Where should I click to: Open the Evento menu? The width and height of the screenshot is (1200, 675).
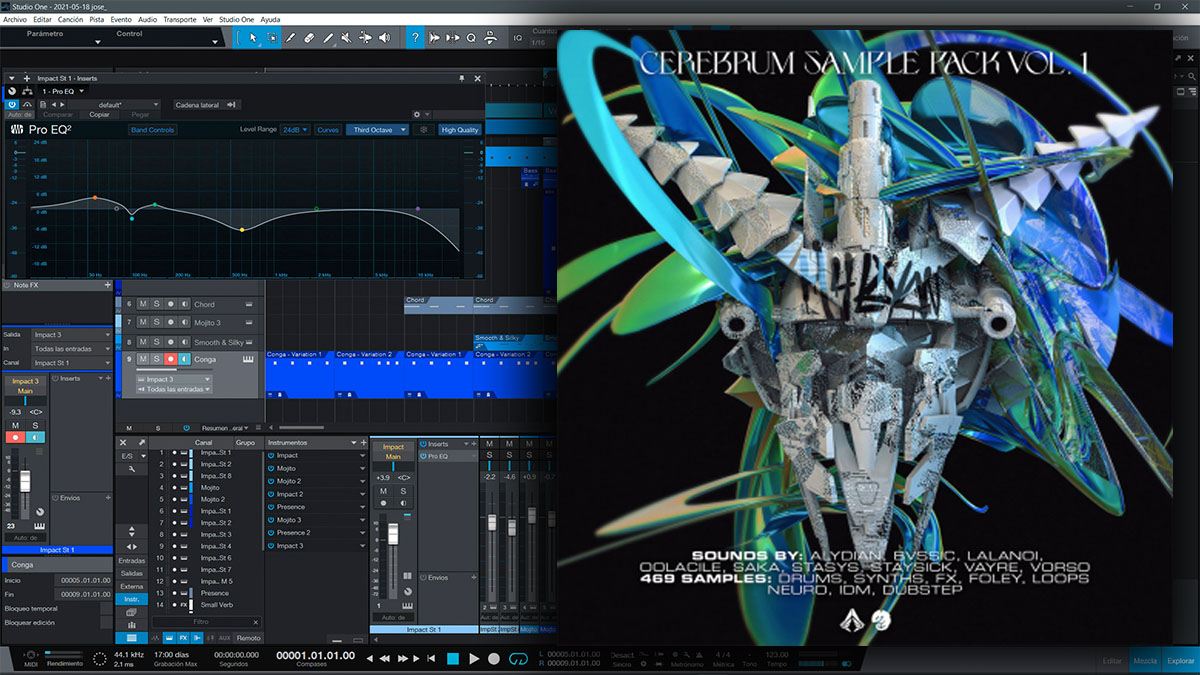pyautogui.click(x=120, y=20)
